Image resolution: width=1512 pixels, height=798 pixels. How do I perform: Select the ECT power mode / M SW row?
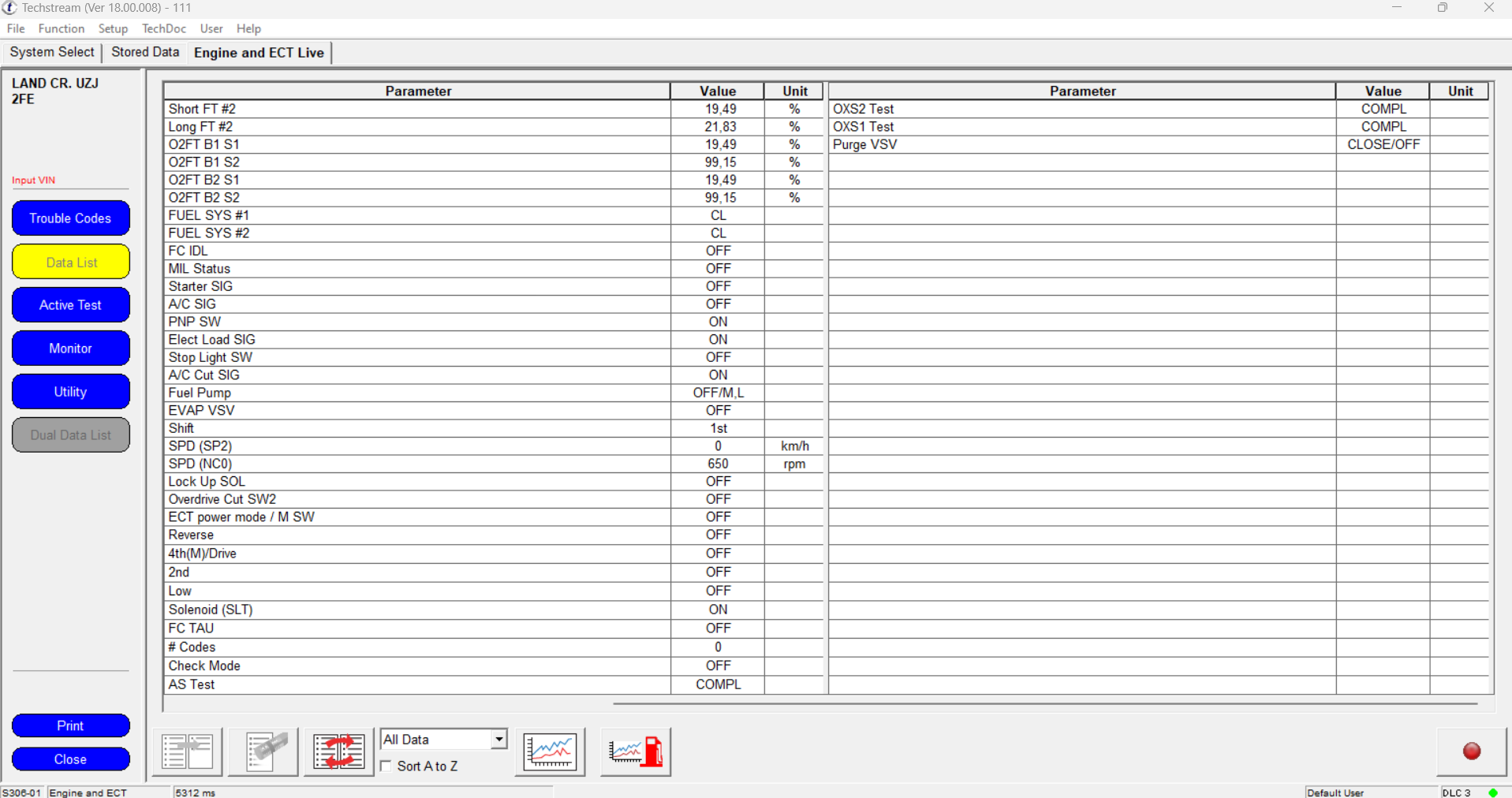tap(493, 516)
